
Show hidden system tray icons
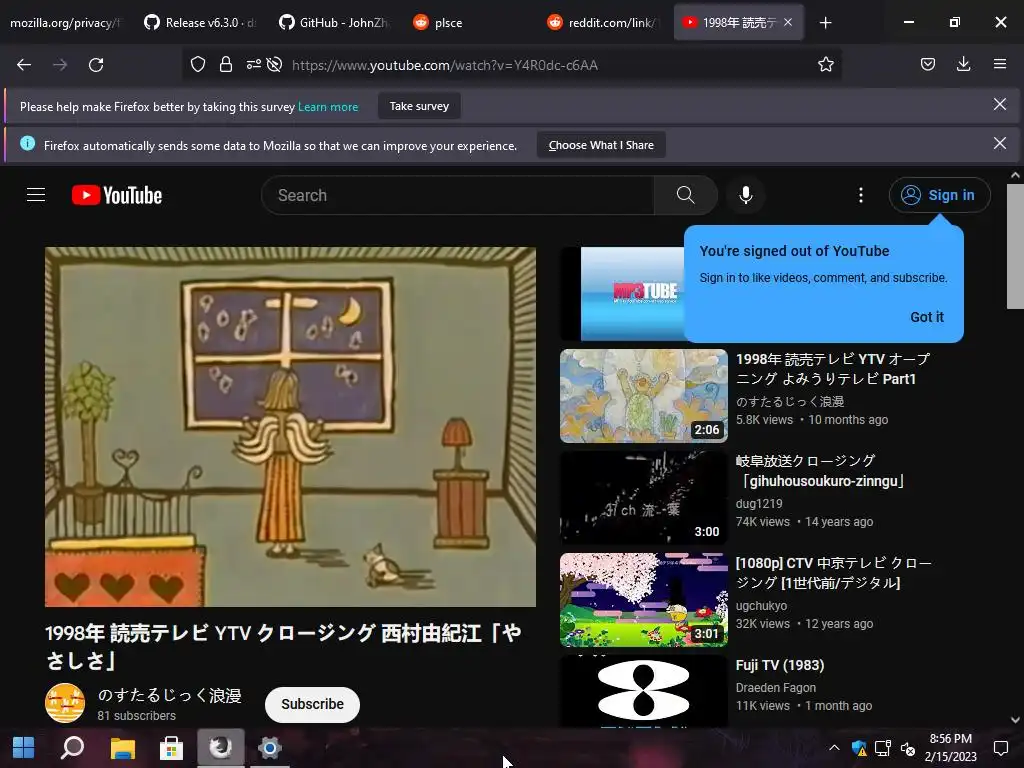tap(835, 748)
